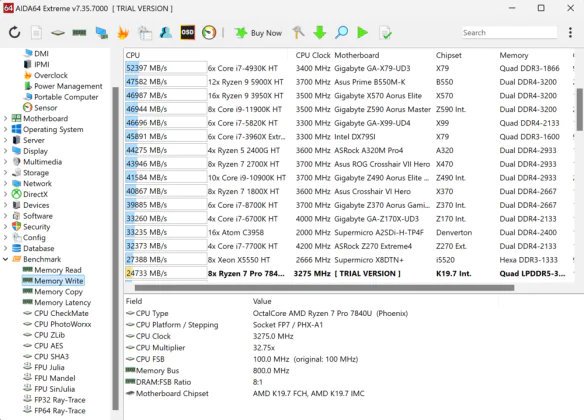This screenshot has height=420, width=584.
Task: Click the results list vertical scrollbar
Action: 580,109
